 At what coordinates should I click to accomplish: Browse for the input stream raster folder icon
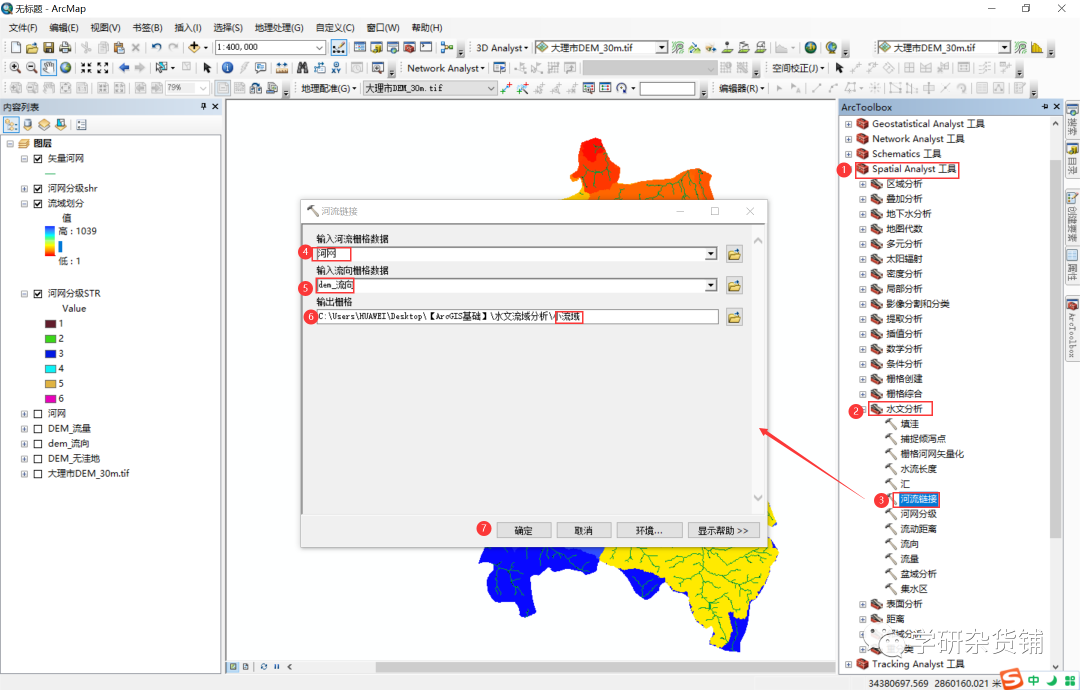click(x=734, y=254)
